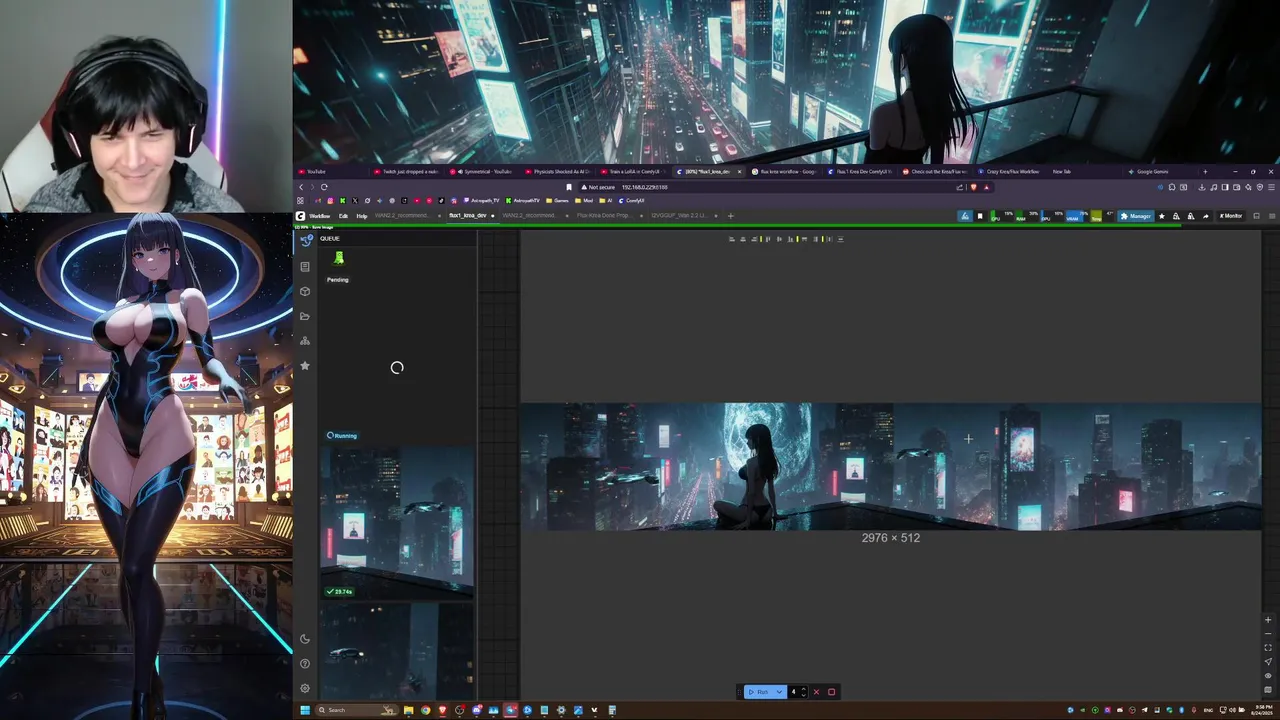Click the green pending queue item
This screenshot has width=1280, height=720.
339,260
